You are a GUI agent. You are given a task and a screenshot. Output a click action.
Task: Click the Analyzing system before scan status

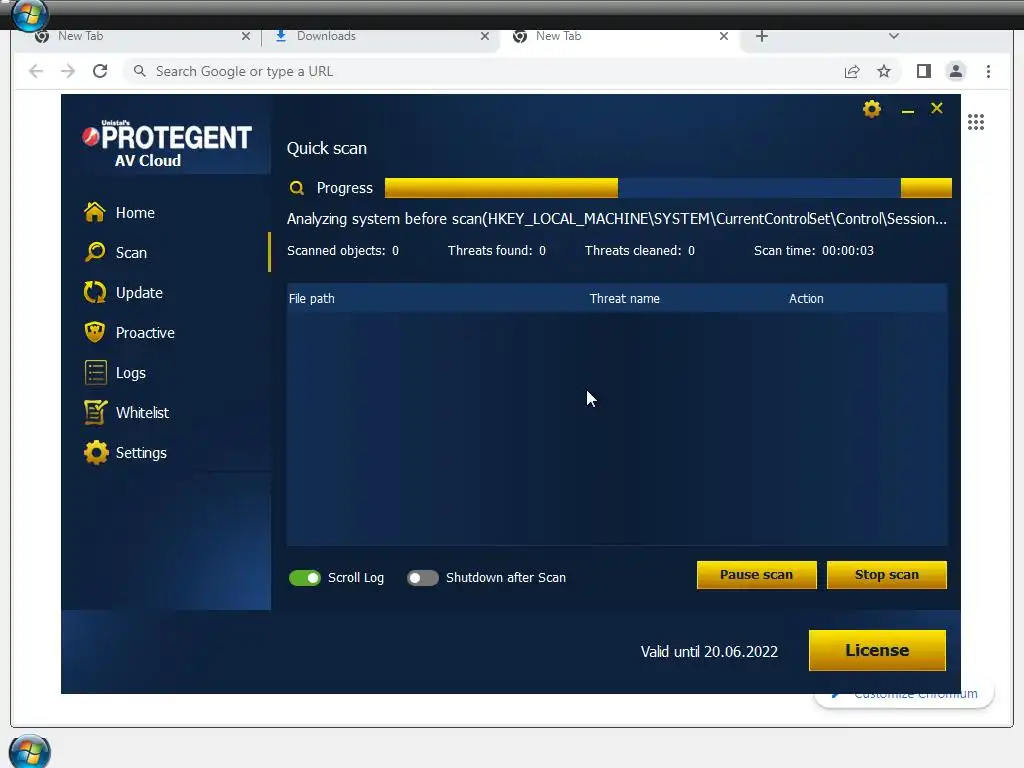click(x=616, y=219)
